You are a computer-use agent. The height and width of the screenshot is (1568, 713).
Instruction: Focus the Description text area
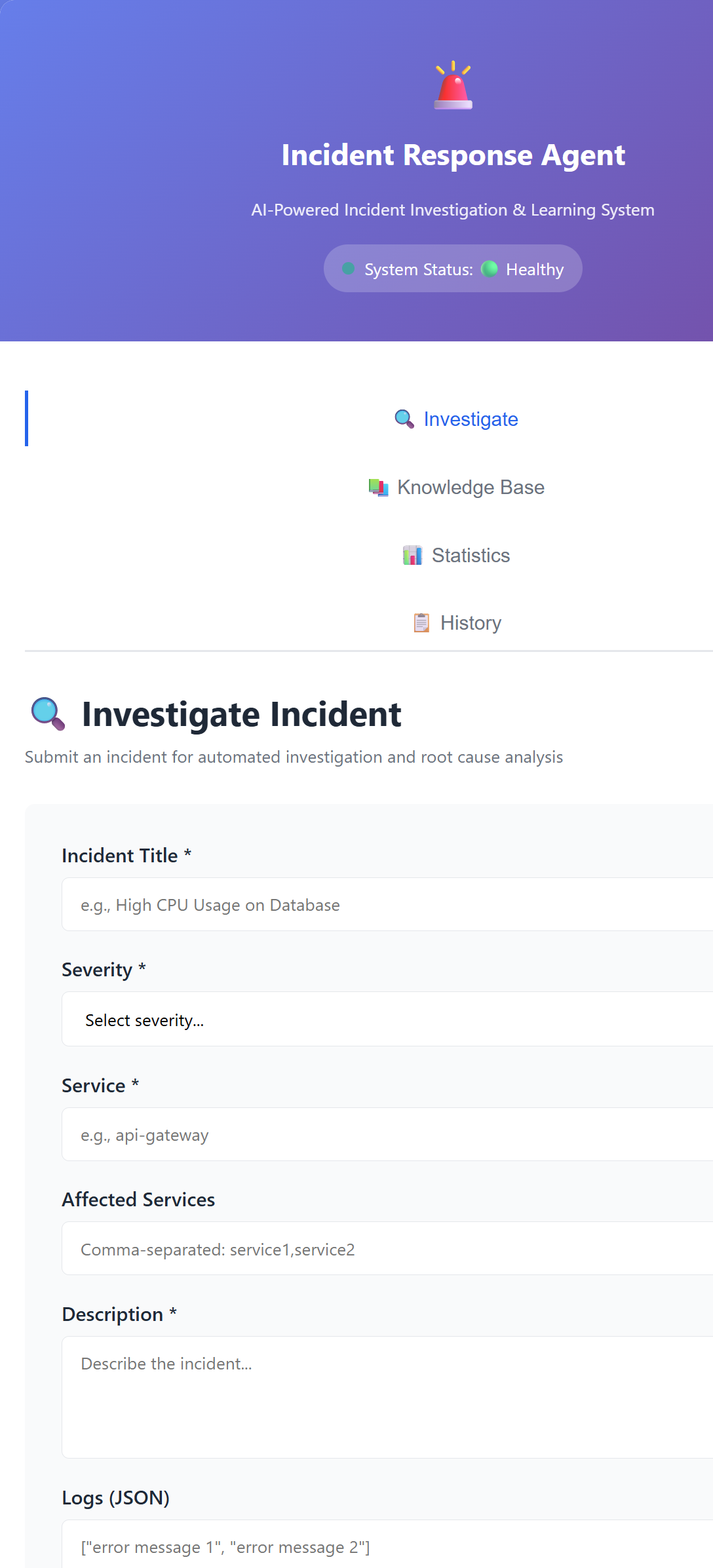[387, 1397]
